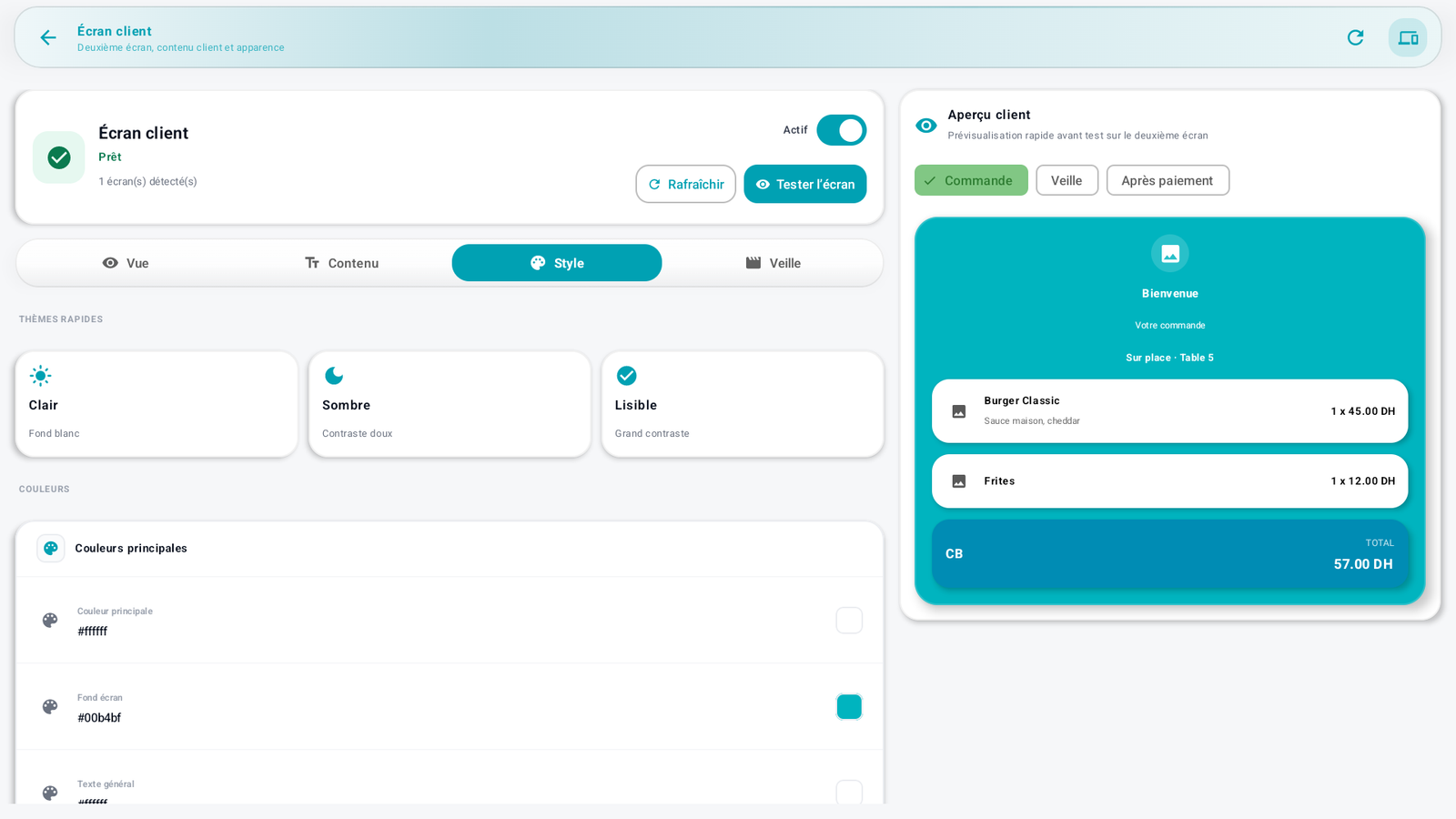Viewport: 1456px width, 819px height.
Task: Click the reload icon in top bar
Action: pos(1355,37)
